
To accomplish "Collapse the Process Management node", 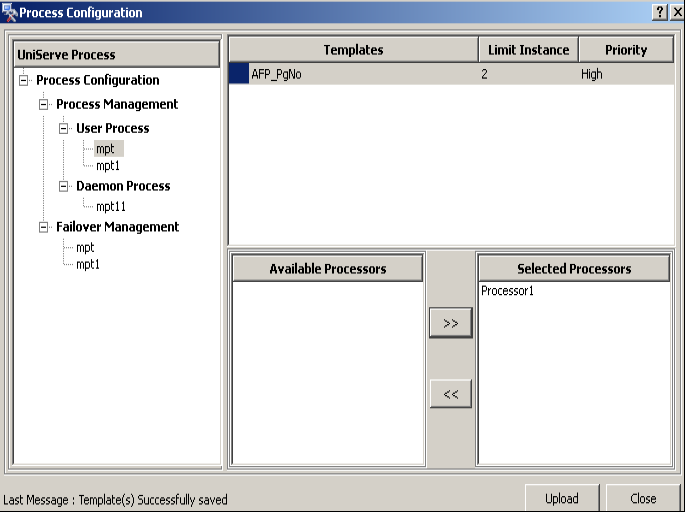I will click(x=43, y=104).
